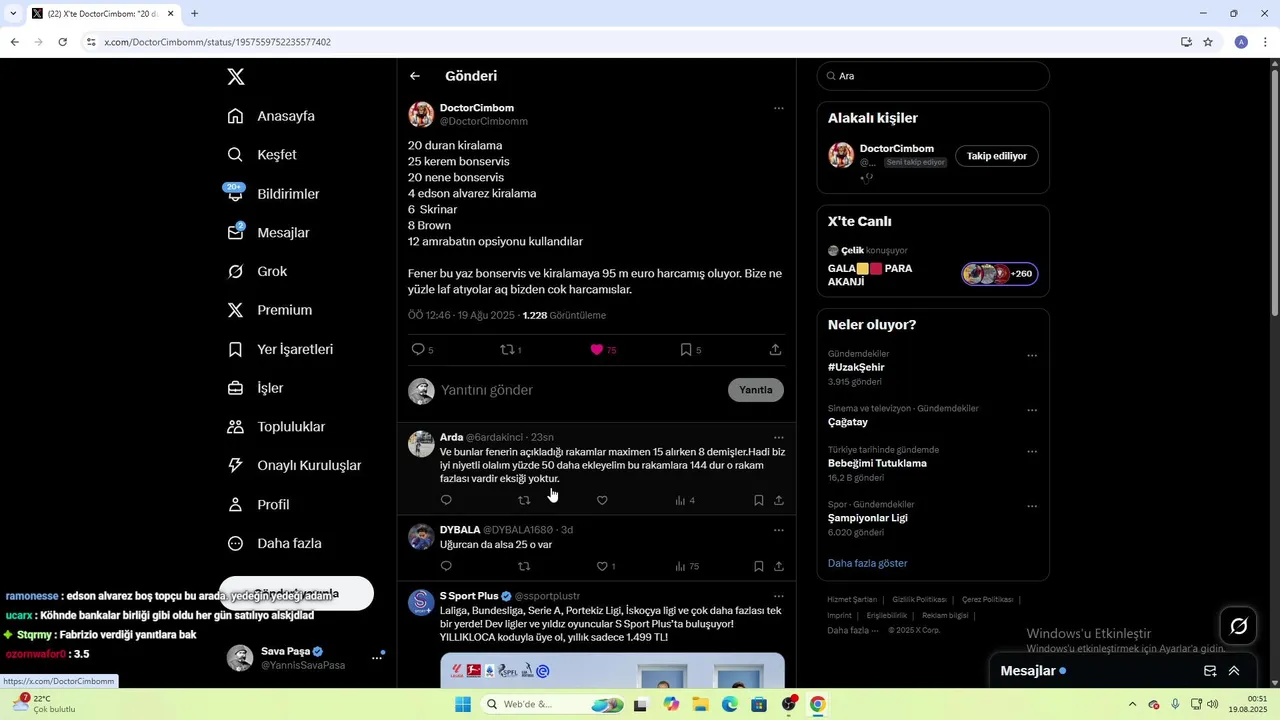
Task: Expand the Mesajlar drawer
Action: 1234,671
